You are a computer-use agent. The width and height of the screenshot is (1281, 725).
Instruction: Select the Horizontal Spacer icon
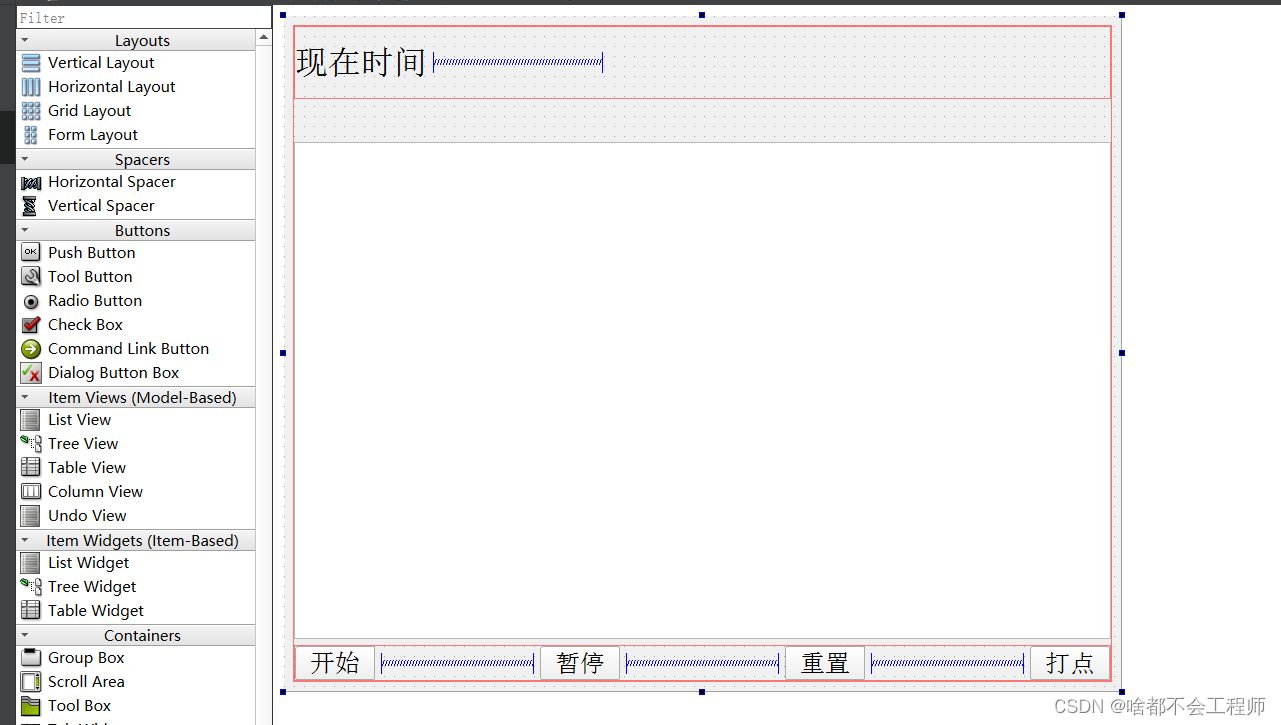click(x=31, y=181)
